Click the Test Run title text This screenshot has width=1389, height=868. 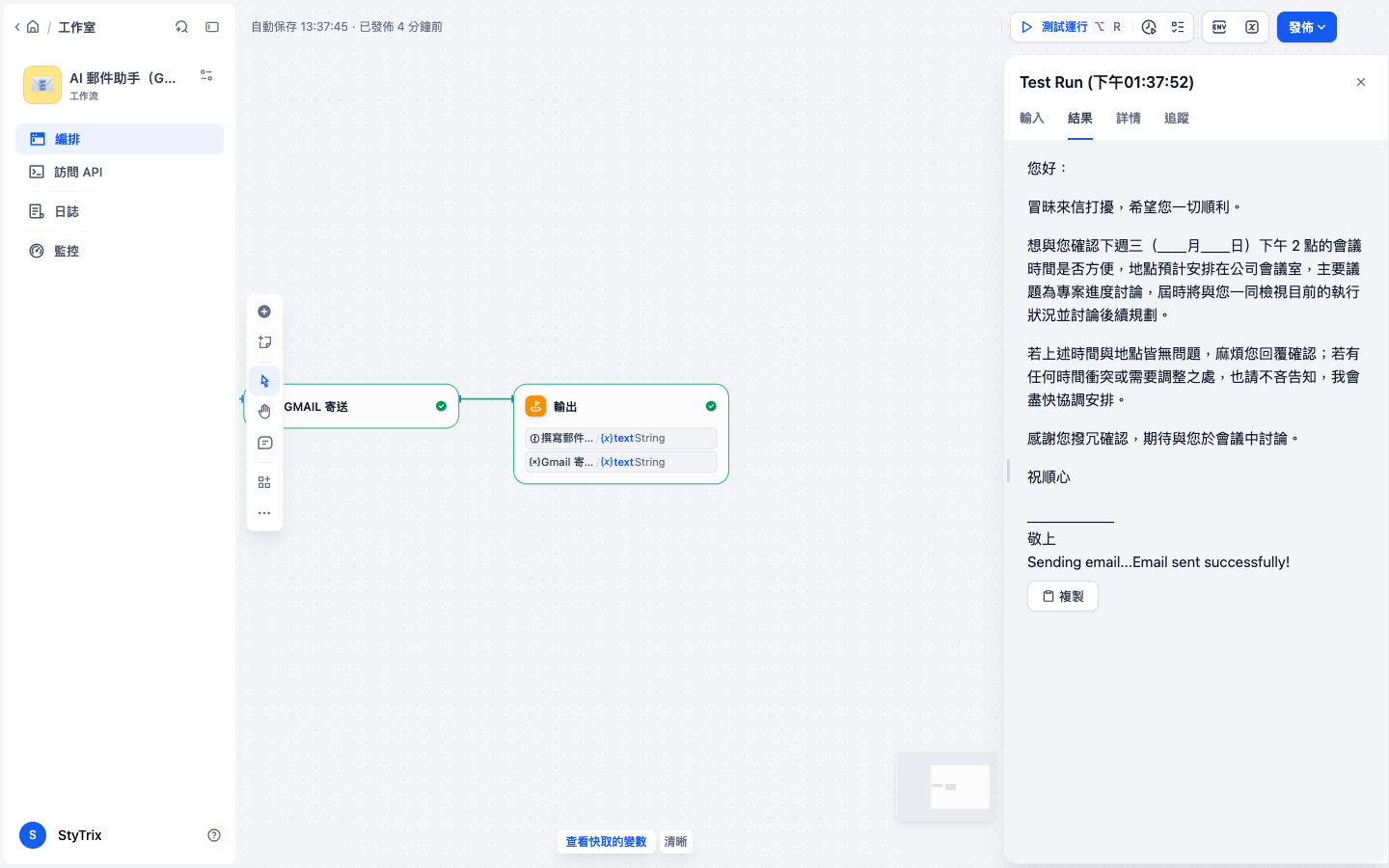click(x=1106, y=82)
